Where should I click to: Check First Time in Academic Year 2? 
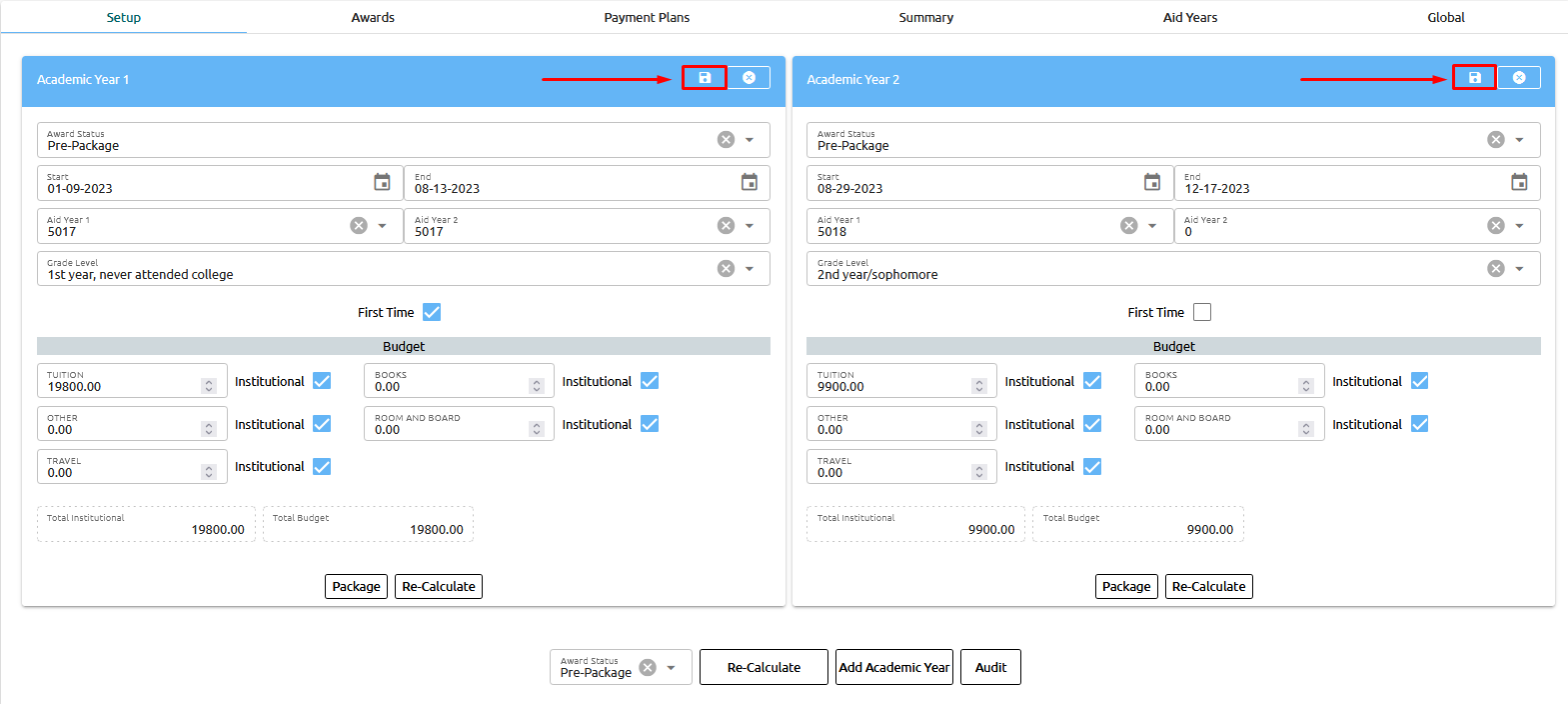1202,312
